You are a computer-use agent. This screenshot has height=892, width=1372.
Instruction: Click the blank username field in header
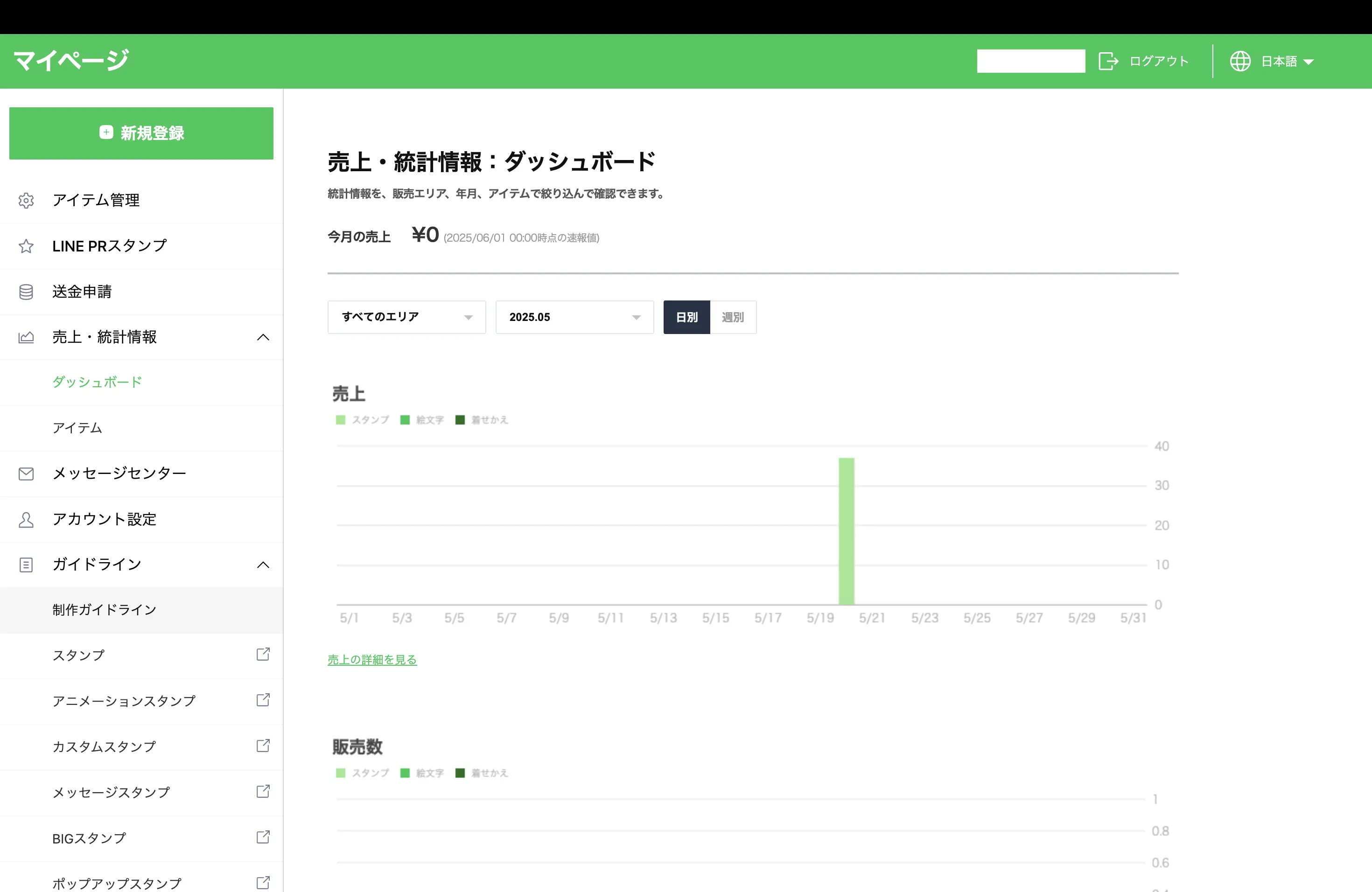1031,61
